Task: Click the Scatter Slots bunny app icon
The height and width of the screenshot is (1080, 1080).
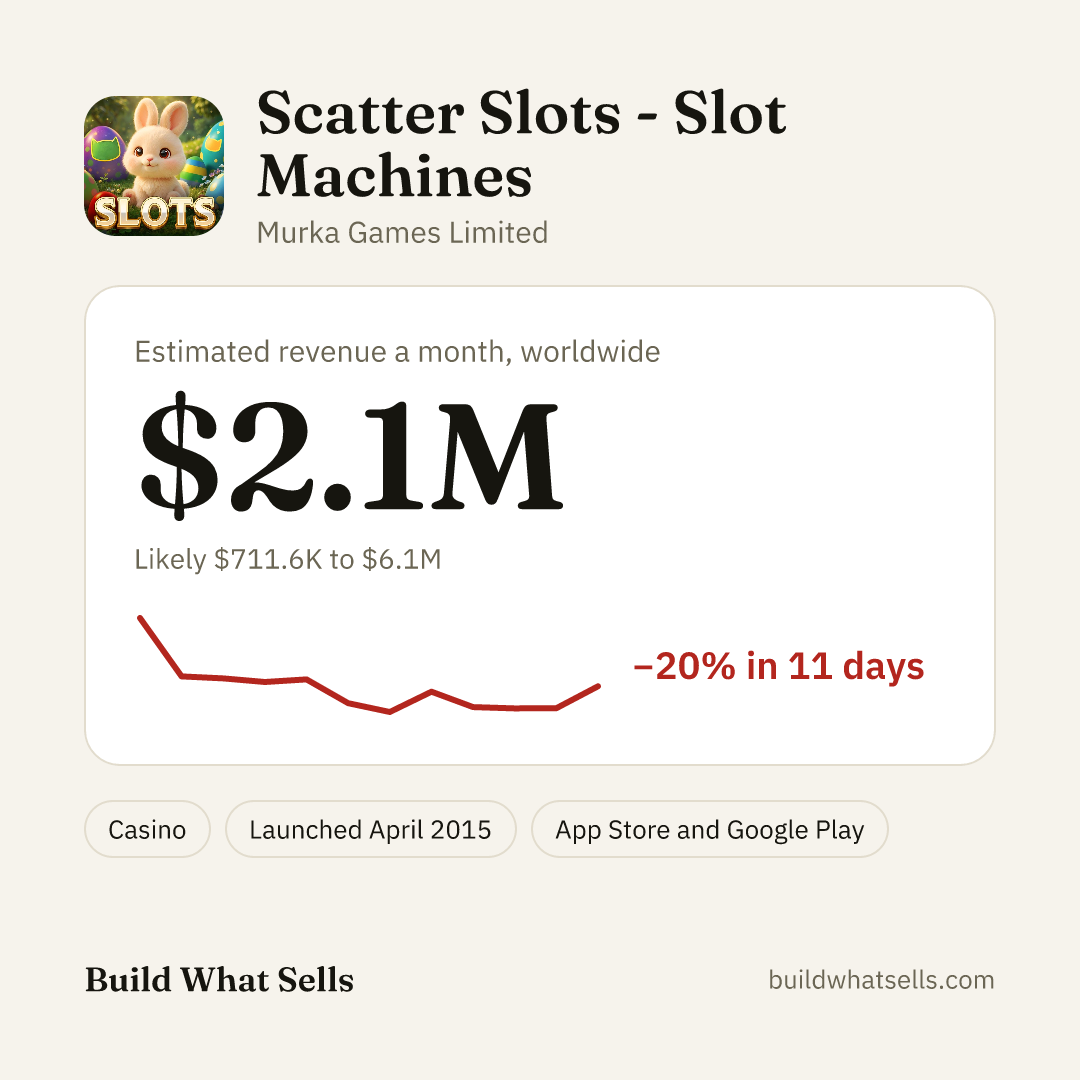Action: pyautogui.click(x=154, y=165)
